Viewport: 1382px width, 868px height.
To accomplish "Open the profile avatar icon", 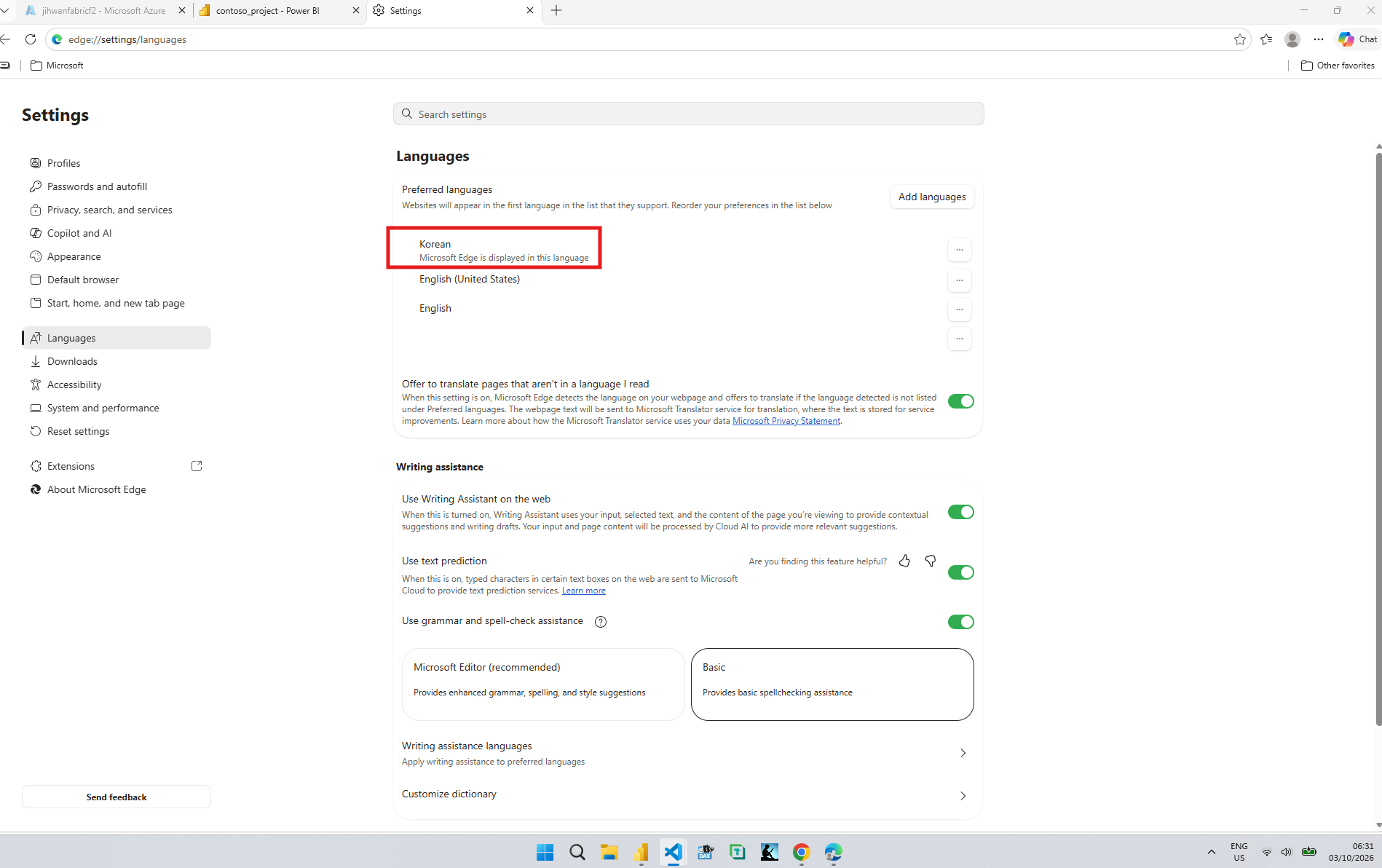I will [x=1292, y=39].
